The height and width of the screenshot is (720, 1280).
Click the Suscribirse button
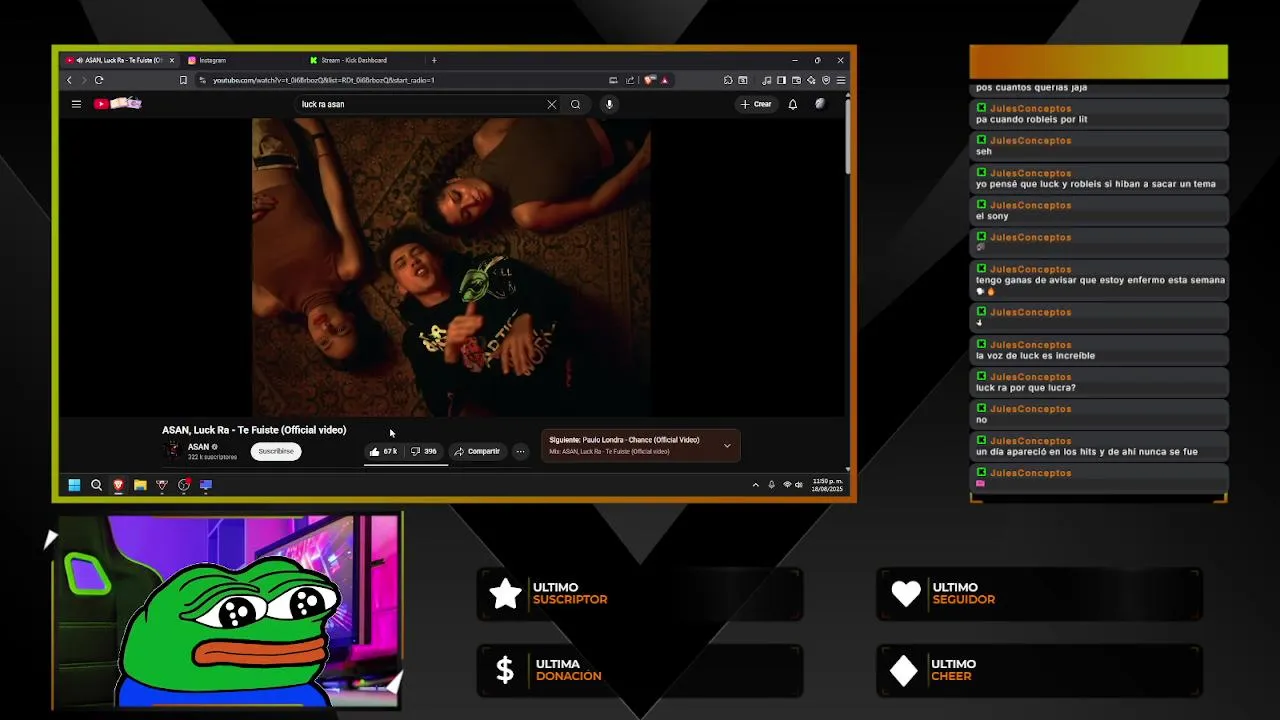(276, 451)
